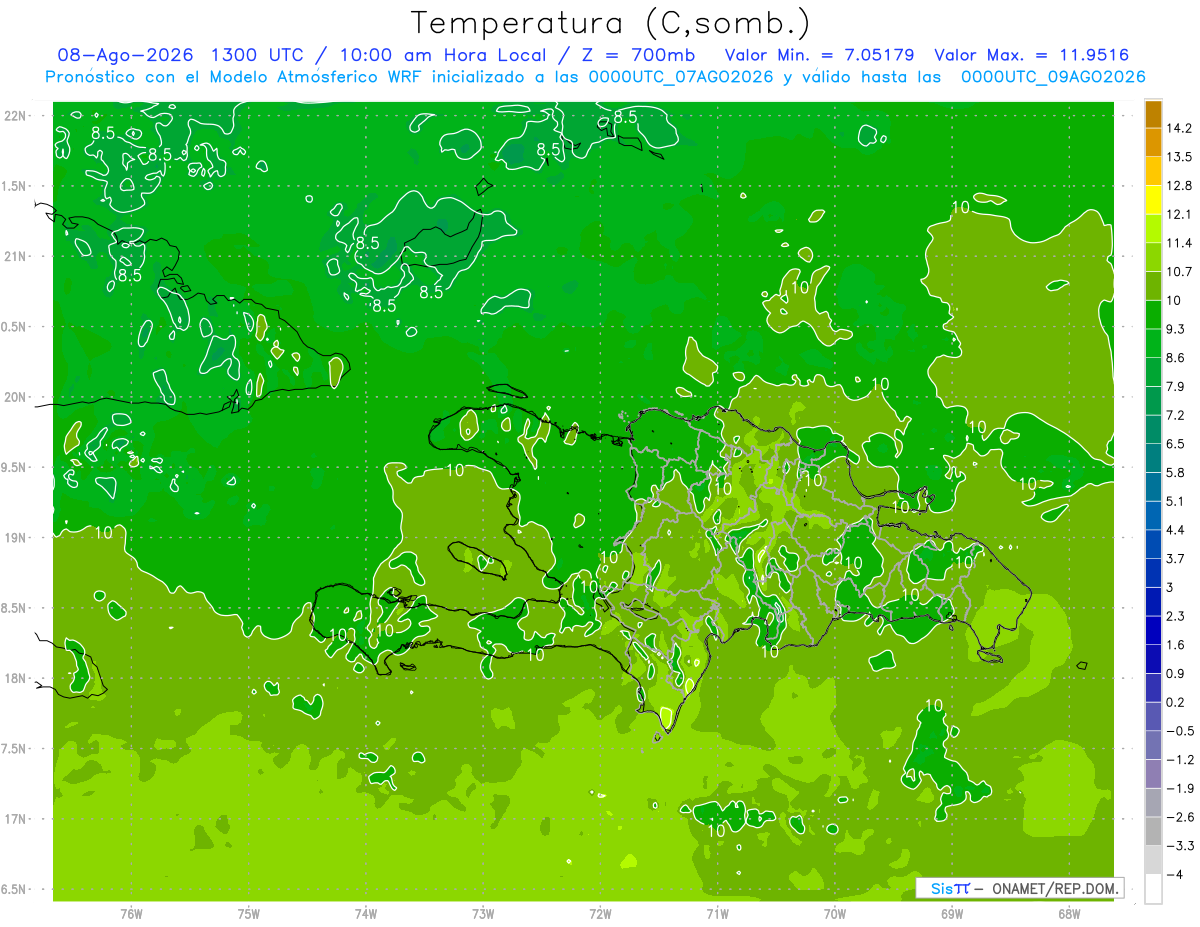Click the "10:00 am Hora Local" text
Screen dimensions: 1200x927
tap(443, 55)
